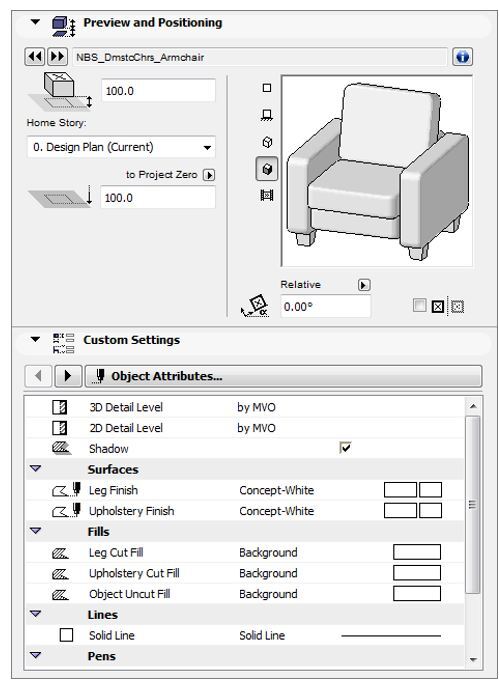Image resolution: width=499 pixels, height=685 pixels.
Task: Collapse the Surfaces group
Action: pos(35,469)
